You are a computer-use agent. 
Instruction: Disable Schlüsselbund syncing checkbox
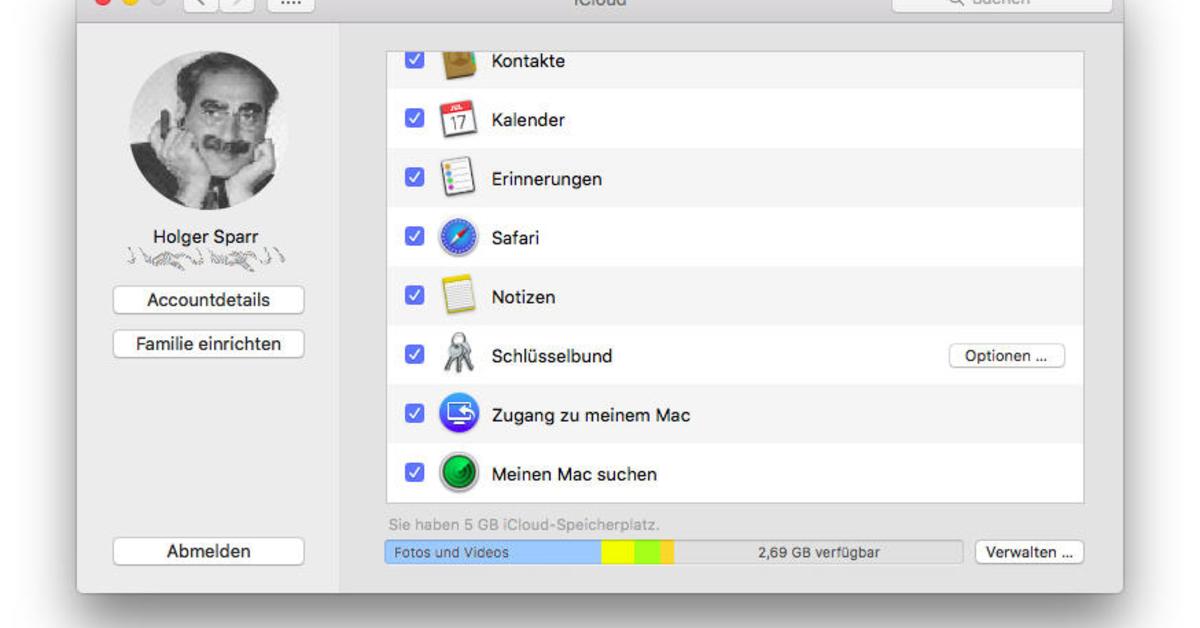414,355
